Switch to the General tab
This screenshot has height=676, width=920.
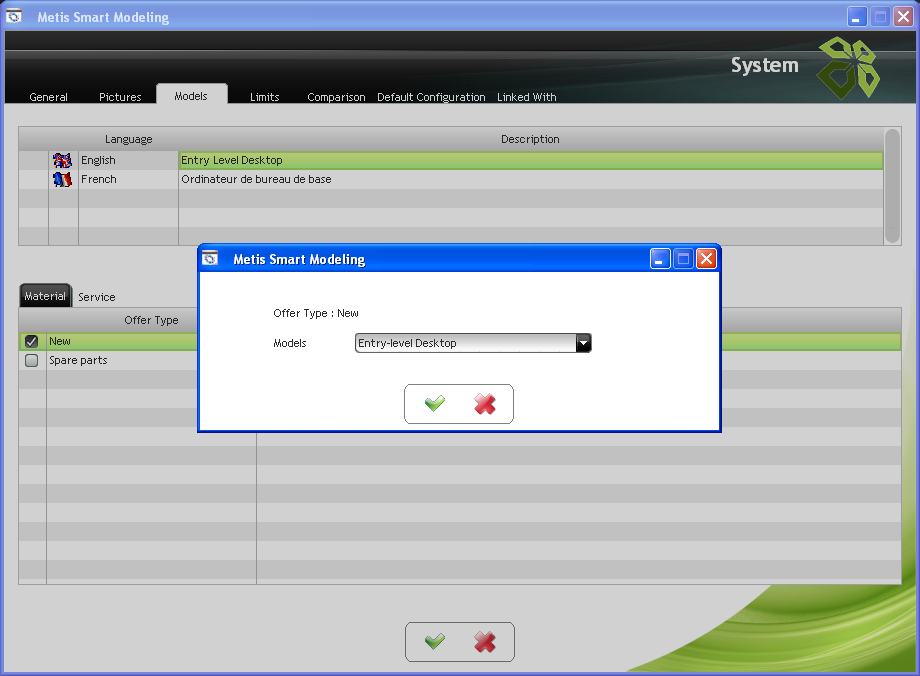tap(49, 97)
